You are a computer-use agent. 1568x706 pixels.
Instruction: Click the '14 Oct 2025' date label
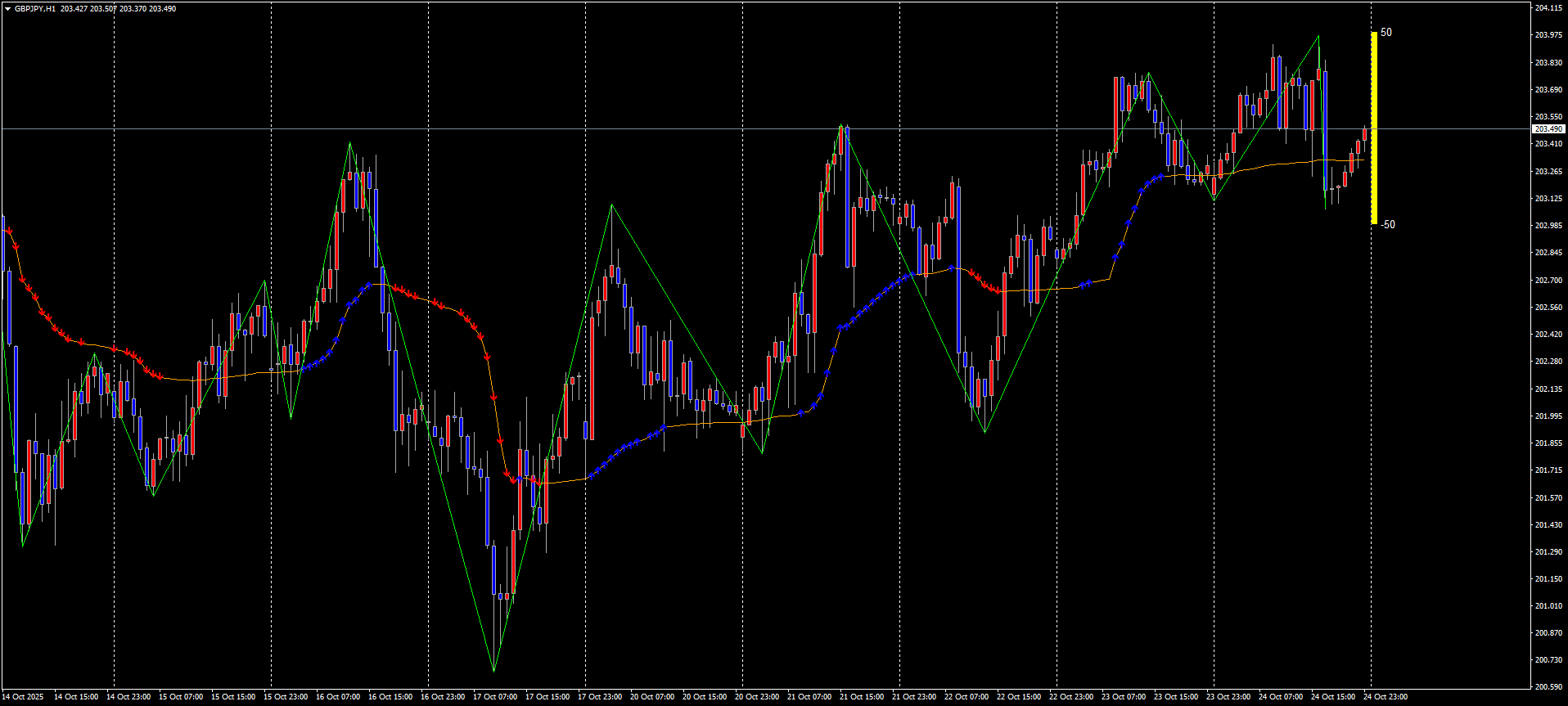[23, 697]
